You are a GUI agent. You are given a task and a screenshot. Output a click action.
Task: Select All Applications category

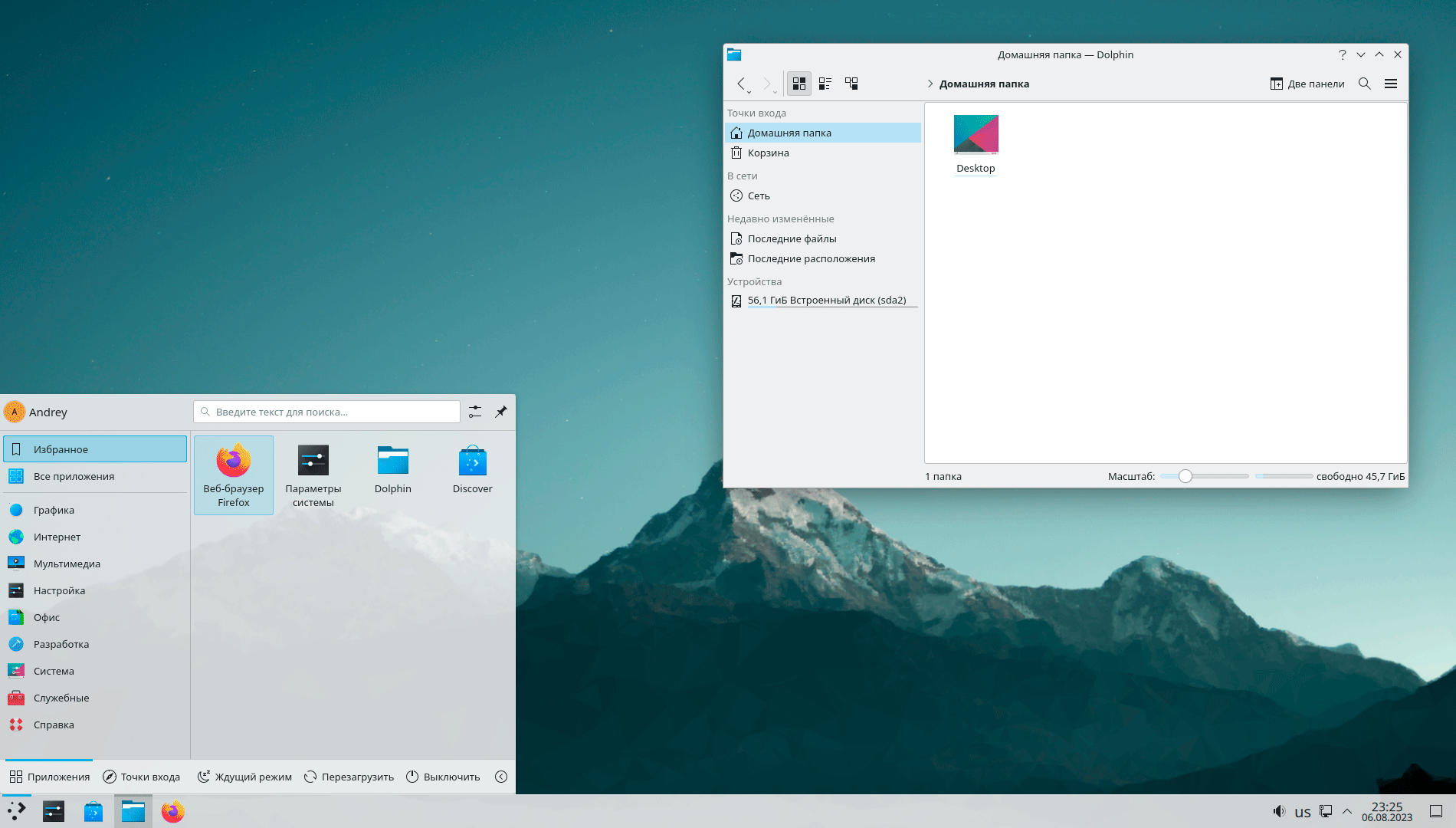point(74,476)
